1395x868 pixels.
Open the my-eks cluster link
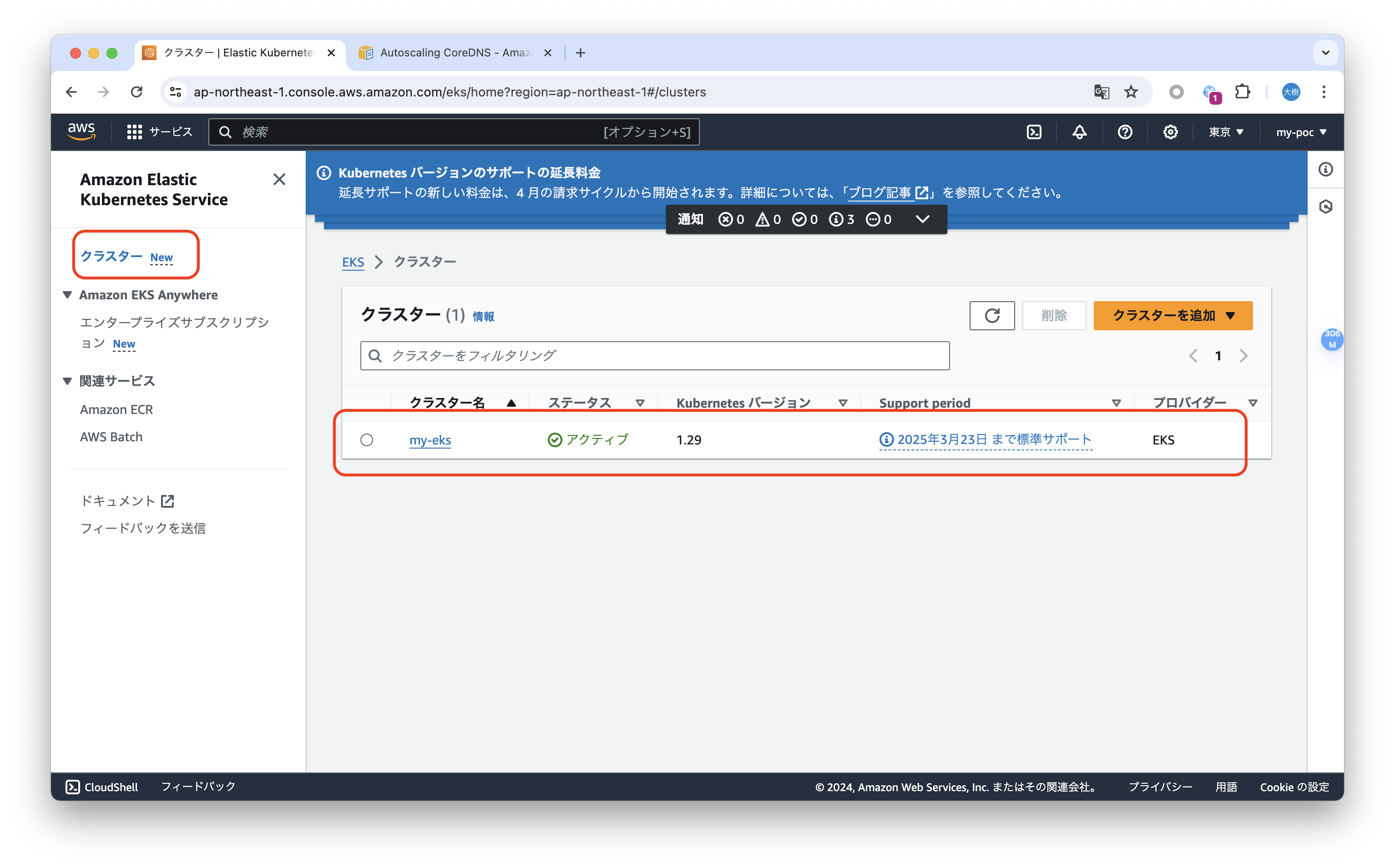pyautogui.click(x=430, y=440)
